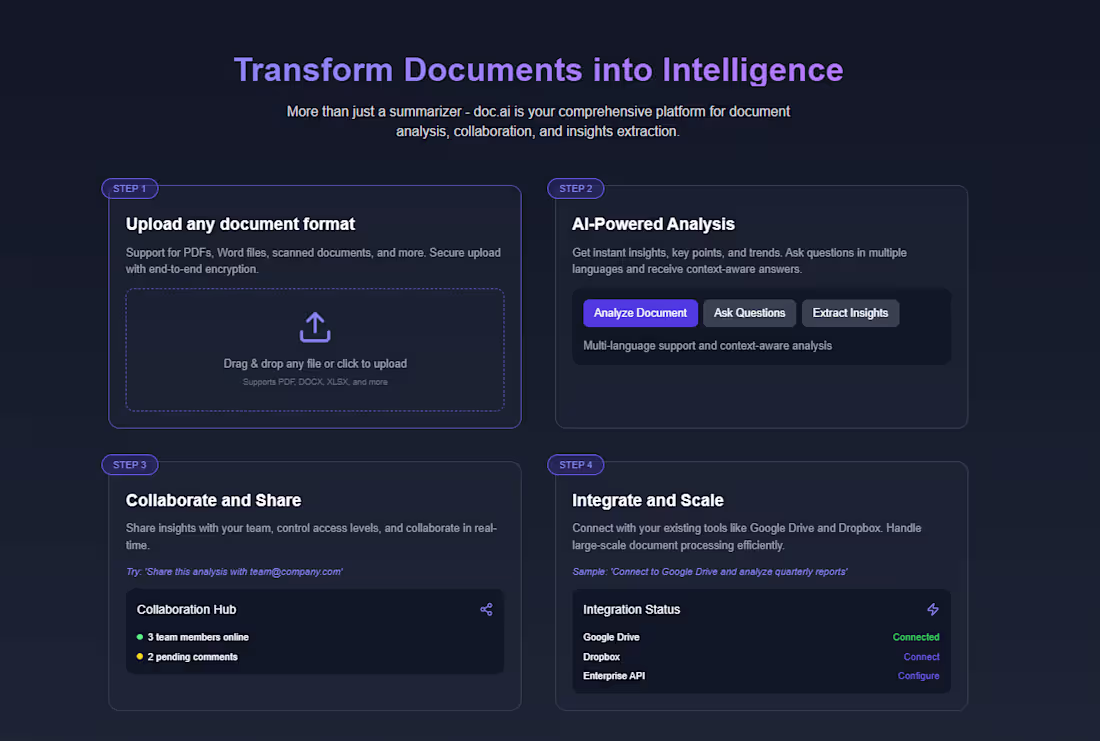Click the Connected status for Google Drive

pyautogui.click(x=915, y=637)
